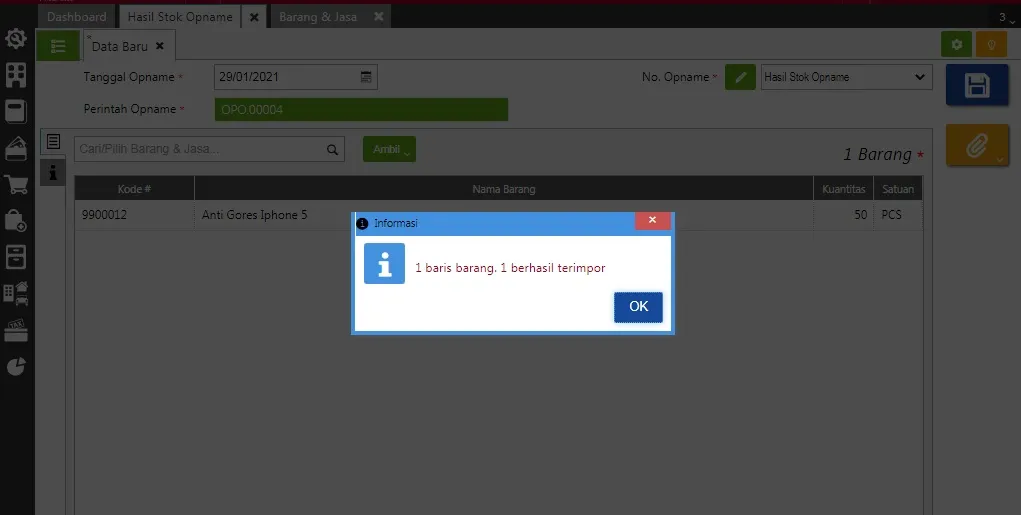Click the 1 Barang count label
Image resolution: width=1021 pixels, height=515 pixels.
(x=877, y=154)
